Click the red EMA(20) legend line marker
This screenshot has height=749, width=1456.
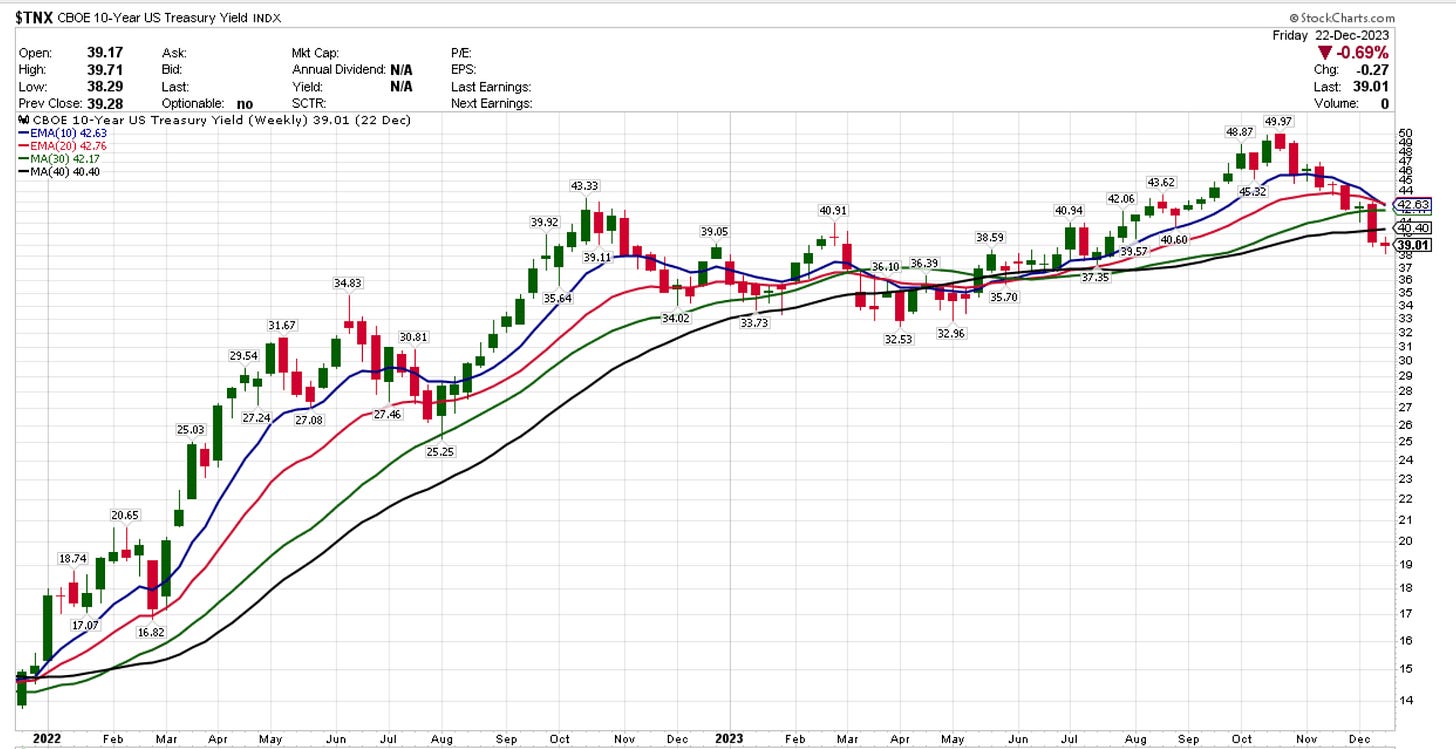24,146
